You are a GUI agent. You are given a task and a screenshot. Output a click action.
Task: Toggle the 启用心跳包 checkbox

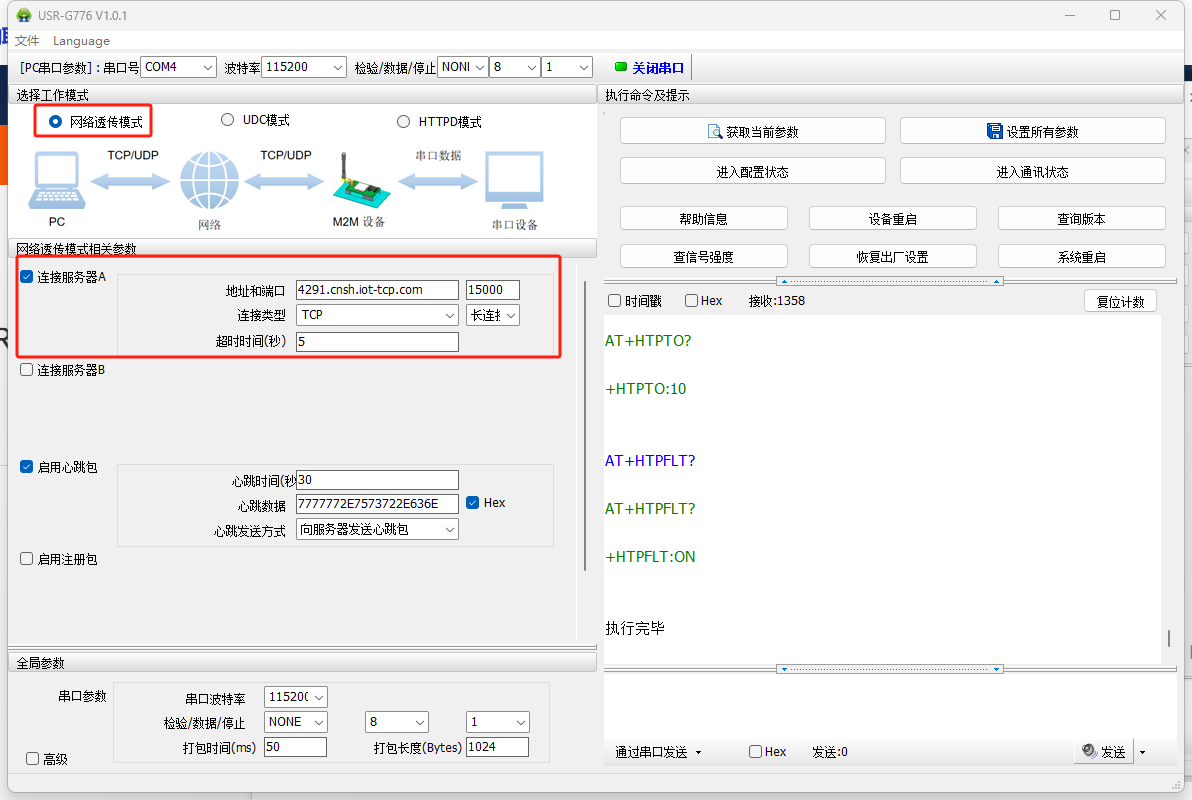(27, 467)
